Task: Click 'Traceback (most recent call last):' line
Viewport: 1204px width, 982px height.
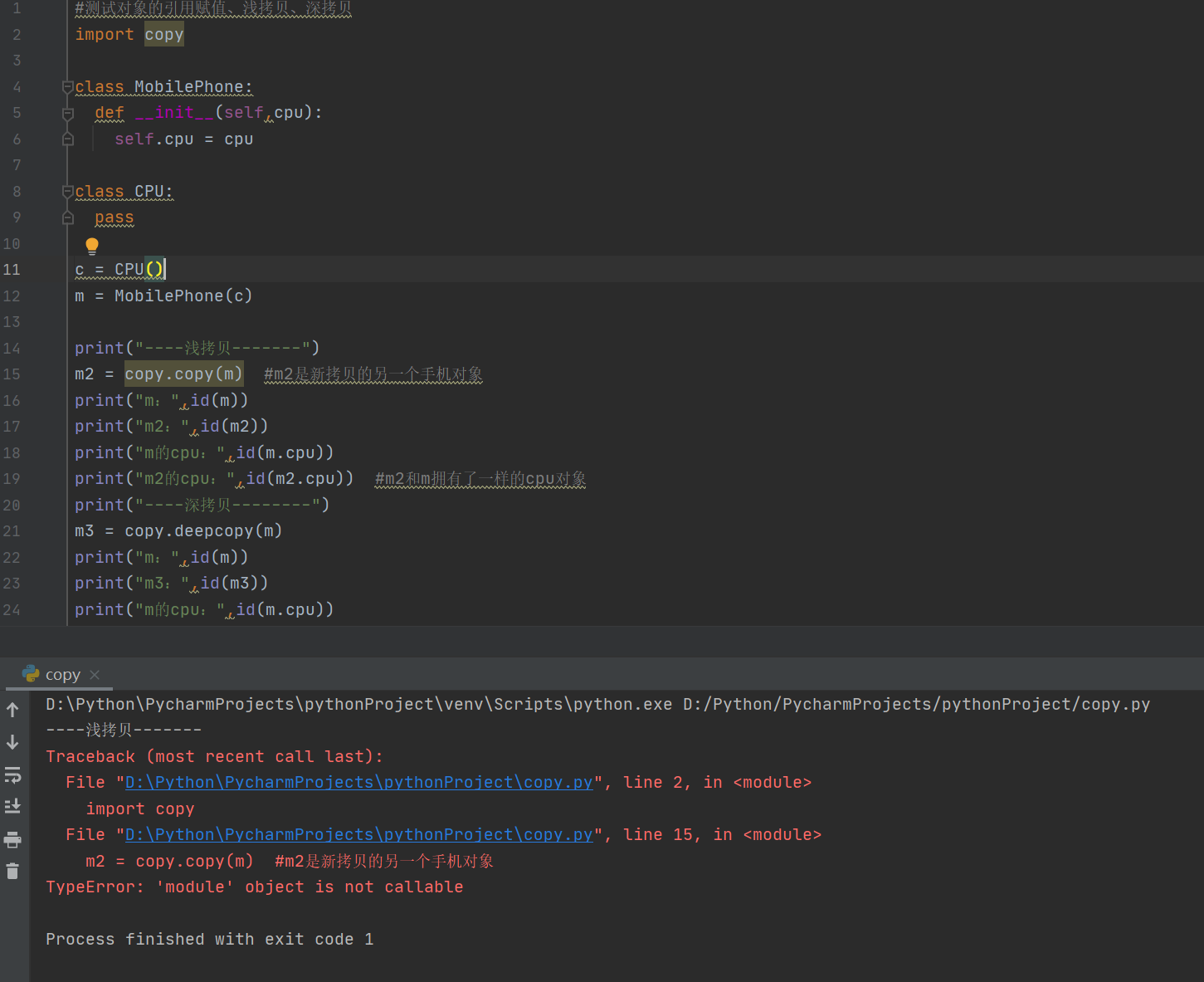Action: coord(215,757)
